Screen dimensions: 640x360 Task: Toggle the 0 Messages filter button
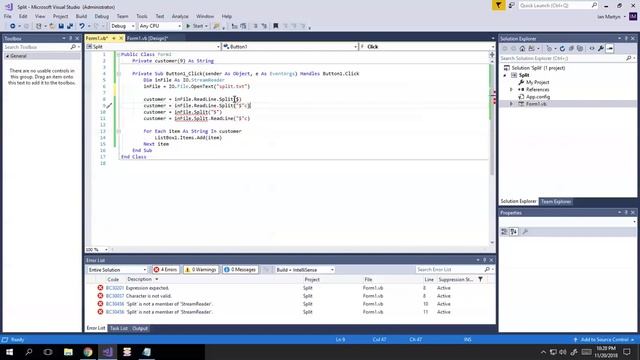coord(240,270)
